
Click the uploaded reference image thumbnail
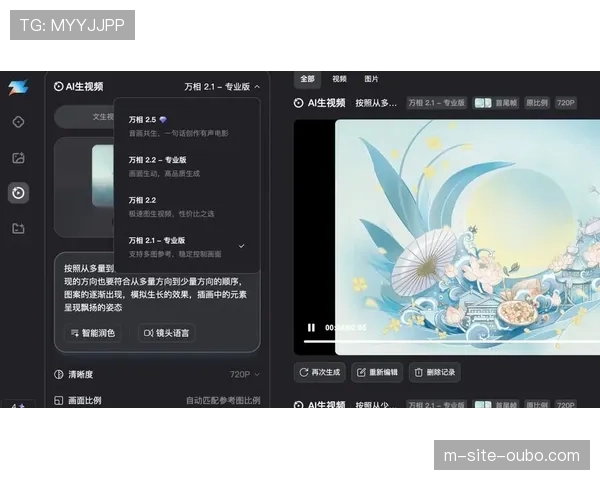(103, 176)
